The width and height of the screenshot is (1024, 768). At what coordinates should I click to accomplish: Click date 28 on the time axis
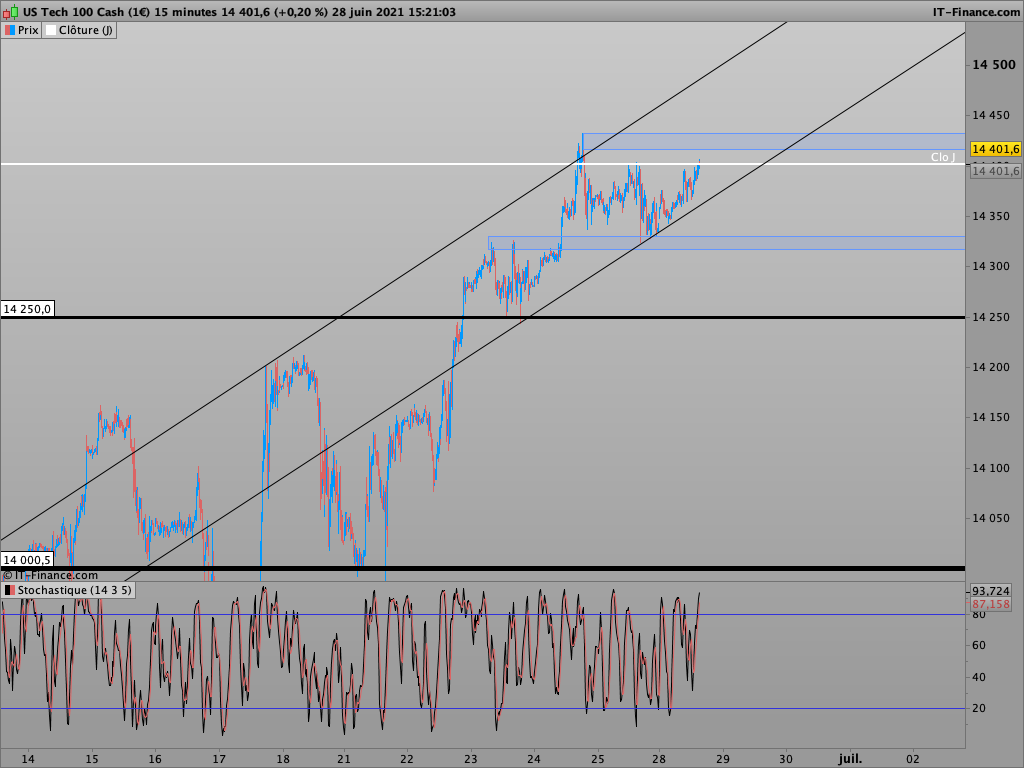pyautogui.click(x=658, y=759)
